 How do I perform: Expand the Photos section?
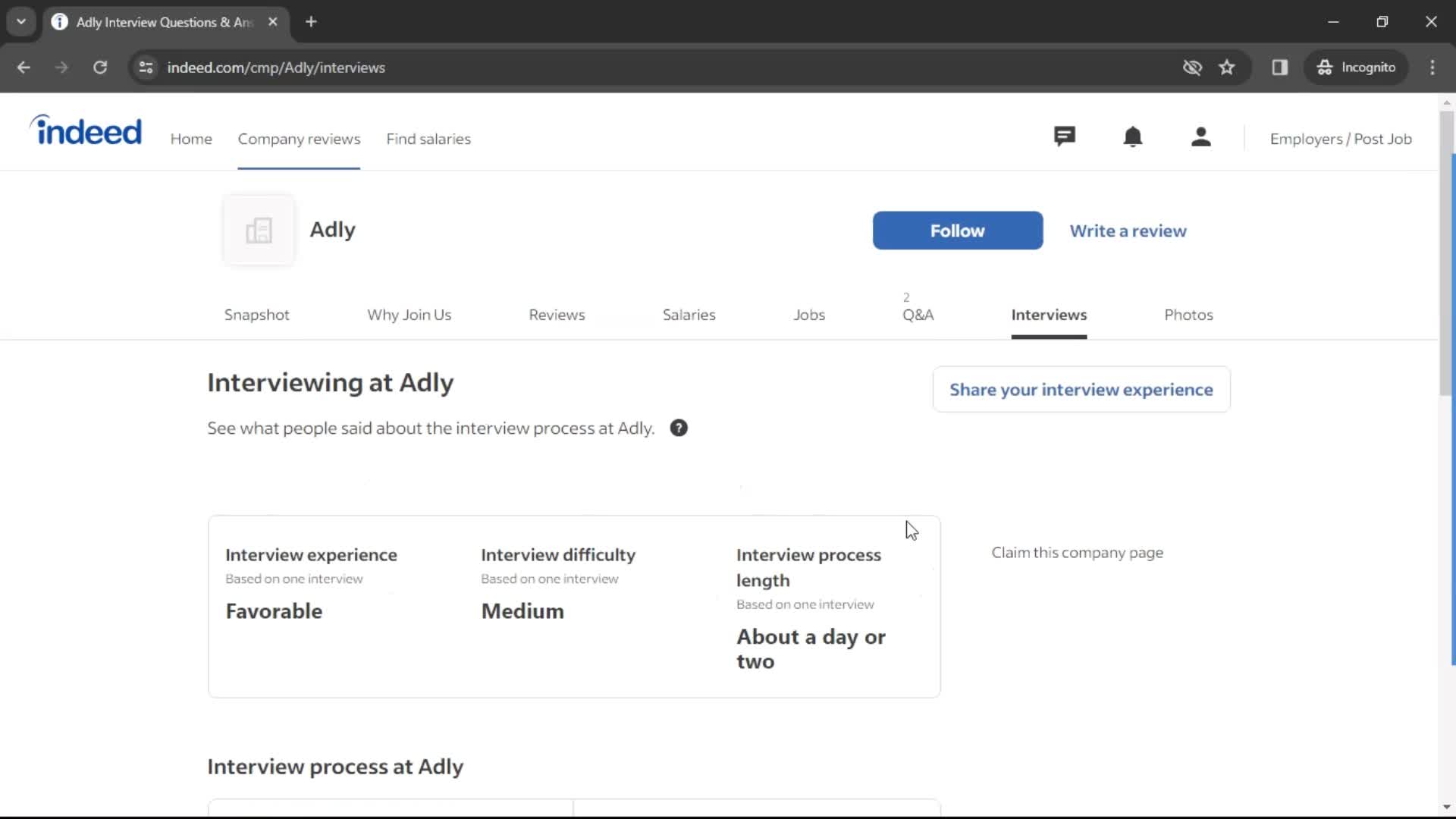(x=1189, y=314)
